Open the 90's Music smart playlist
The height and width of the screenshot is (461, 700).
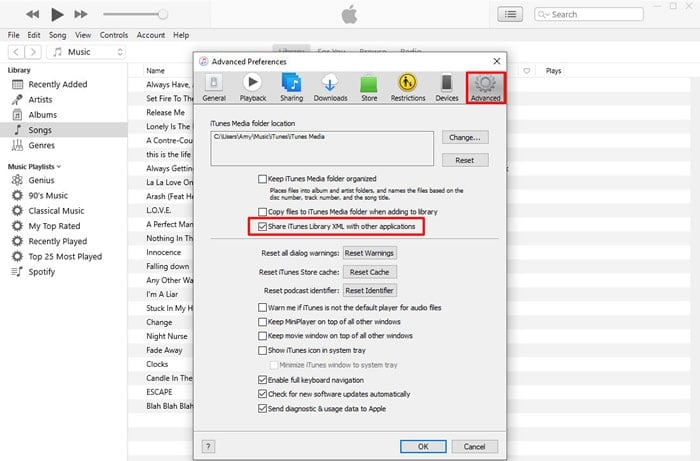(48, 195)
